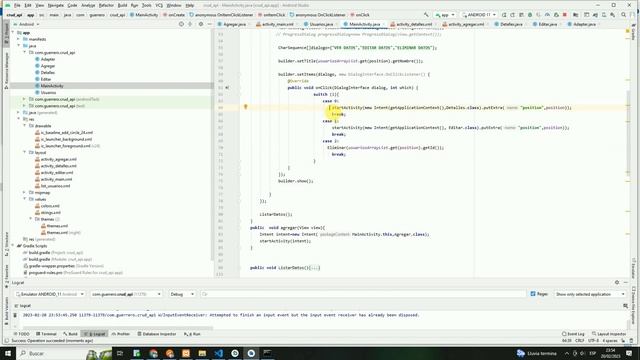Click the Logcat horizontal scrollbar

[118, 328]
